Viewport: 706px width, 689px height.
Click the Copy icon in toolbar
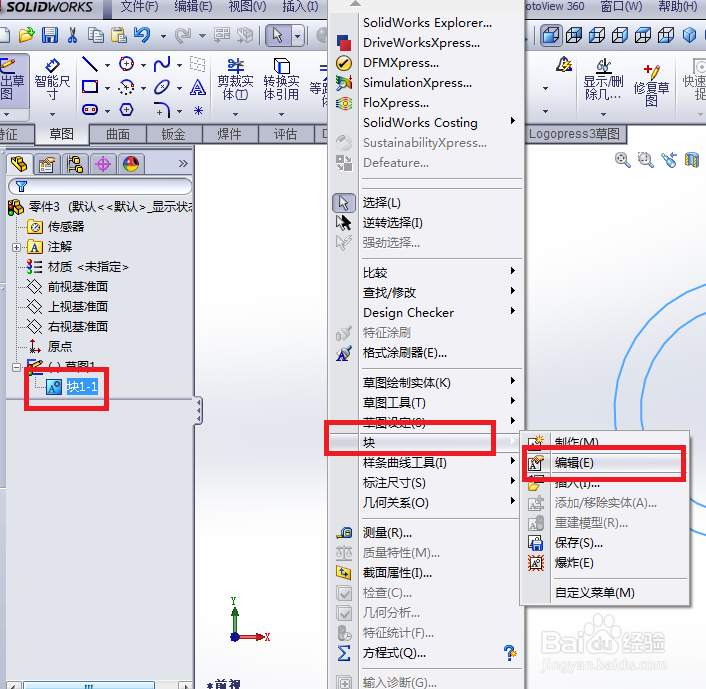point(95,35)
